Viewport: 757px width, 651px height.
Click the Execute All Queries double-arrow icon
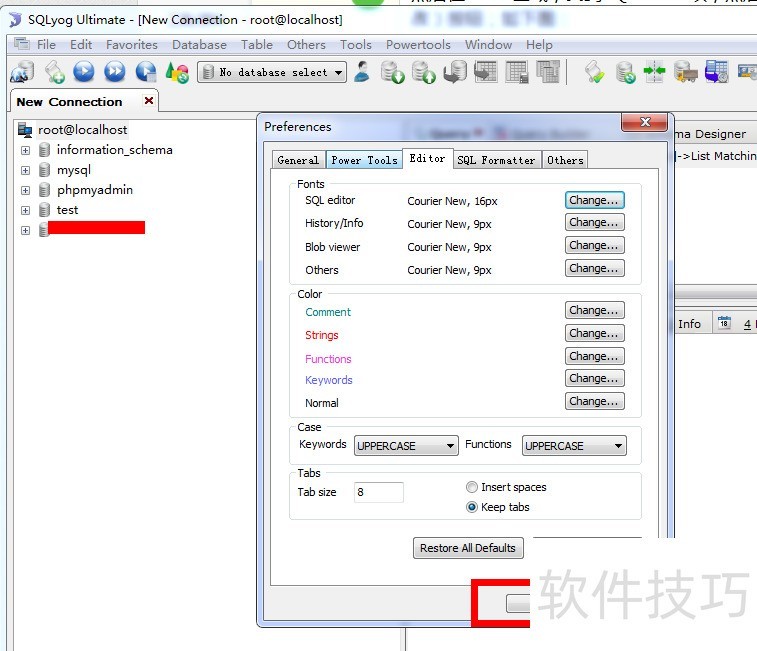click(x=115, y=72)
